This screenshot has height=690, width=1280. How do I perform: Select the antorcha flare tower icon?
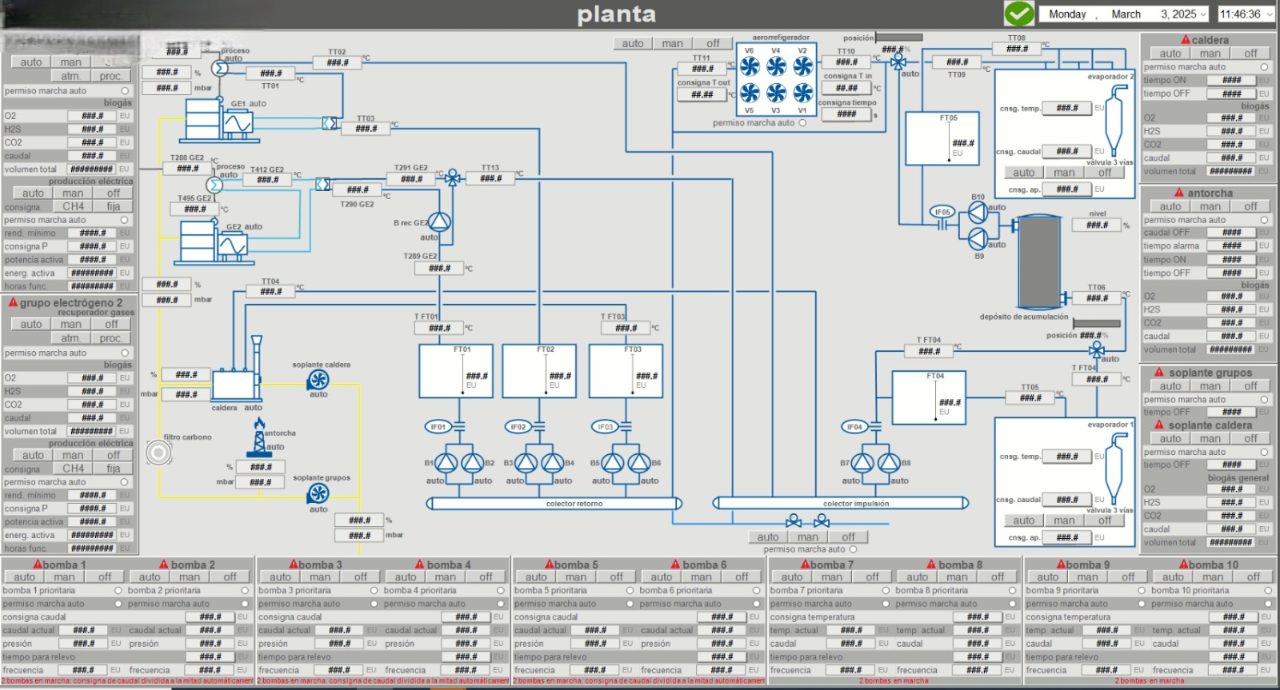click(x=259, y=437)
